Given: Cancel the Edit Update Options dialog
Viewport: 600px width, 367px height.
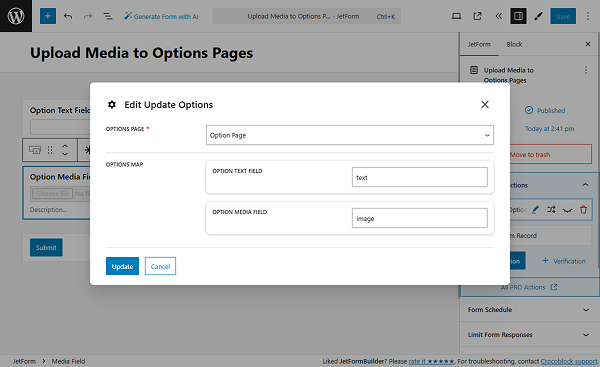Looking at the screenshot, I should (x=160, y=266).
